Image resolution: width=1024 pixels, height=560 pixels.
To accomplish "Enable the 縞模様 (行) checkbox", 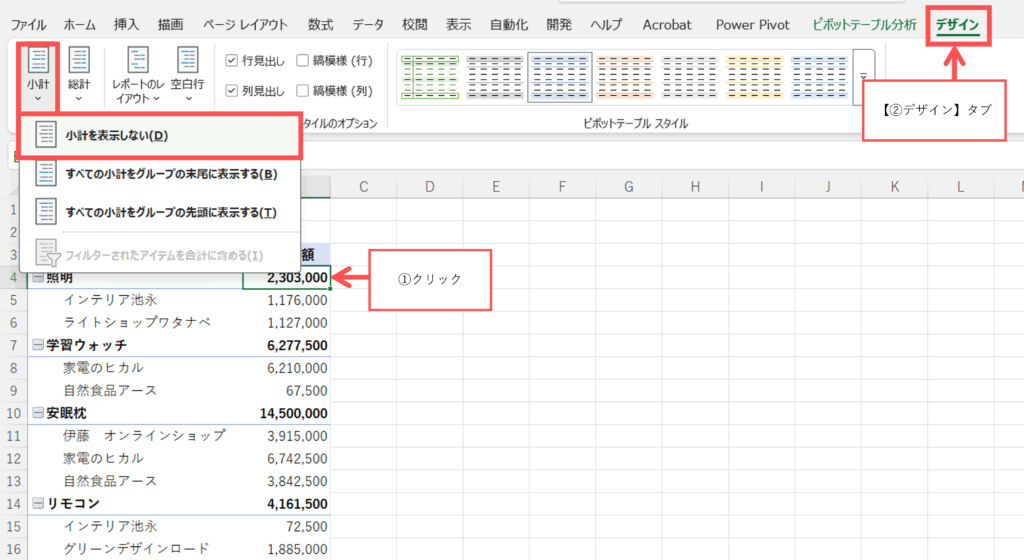I will pyautogui.click(x=302, y=60).
